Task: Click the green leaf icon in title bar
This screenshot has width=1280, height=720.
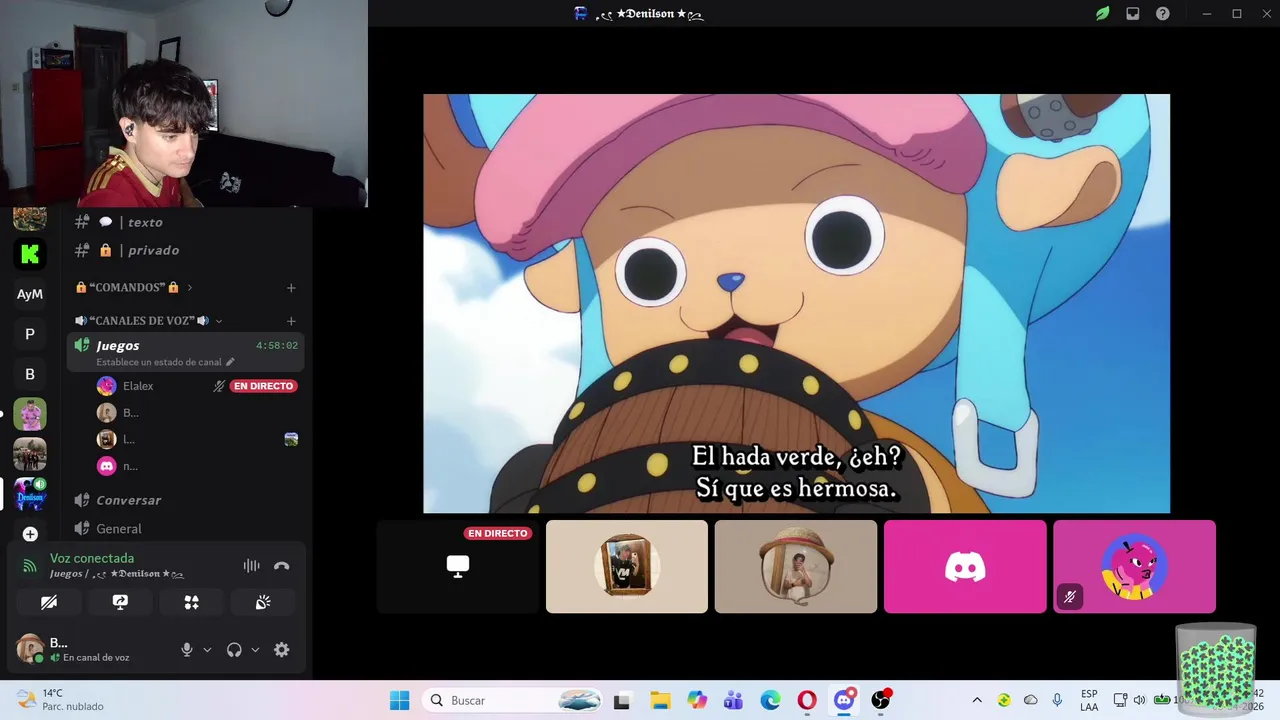Action: click(x=1102, y=14)
